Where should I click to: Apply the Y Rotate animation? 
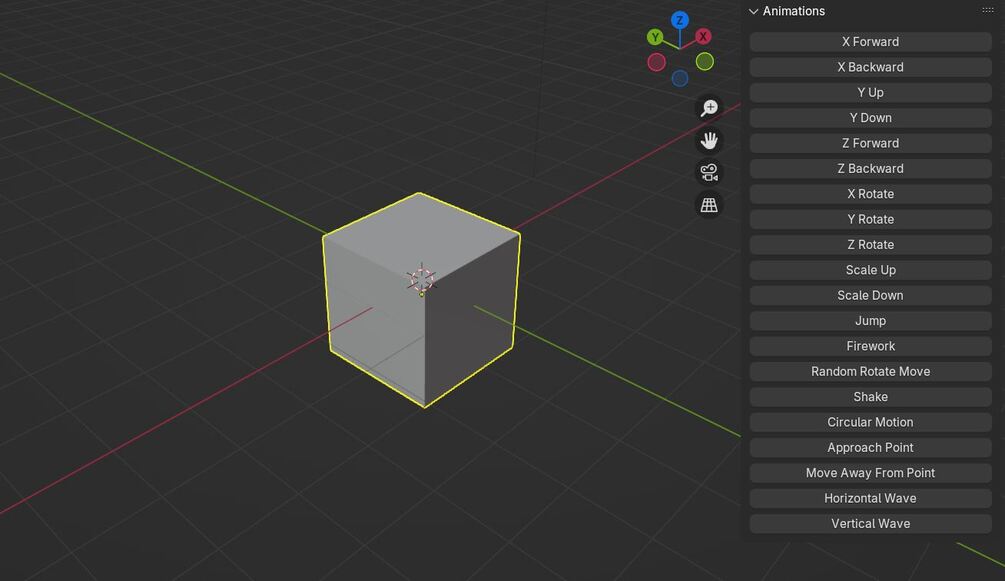870,219
